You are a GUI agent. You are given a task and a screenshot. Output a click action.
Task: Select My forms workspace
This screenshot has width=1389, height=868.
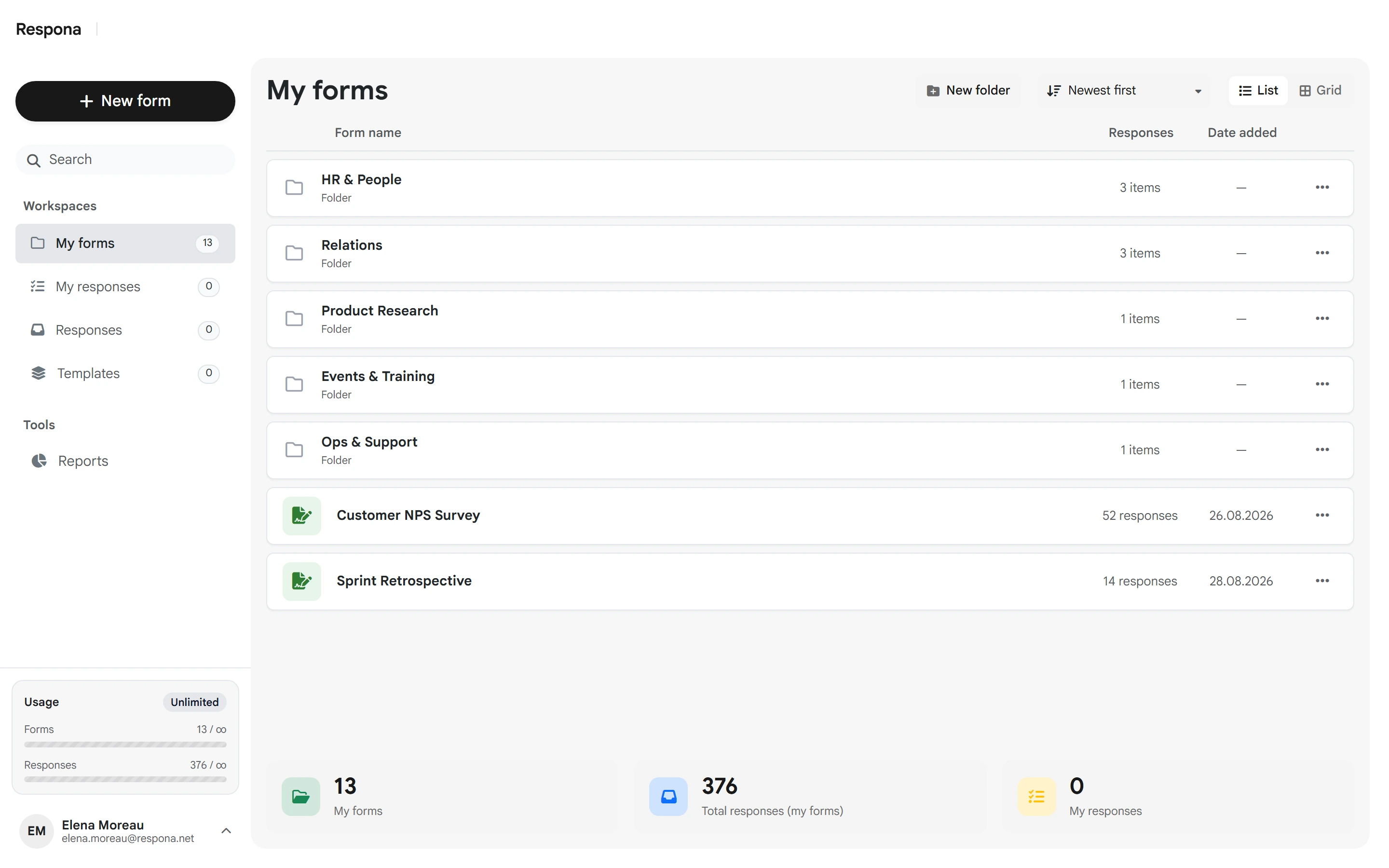pos(125,244)
